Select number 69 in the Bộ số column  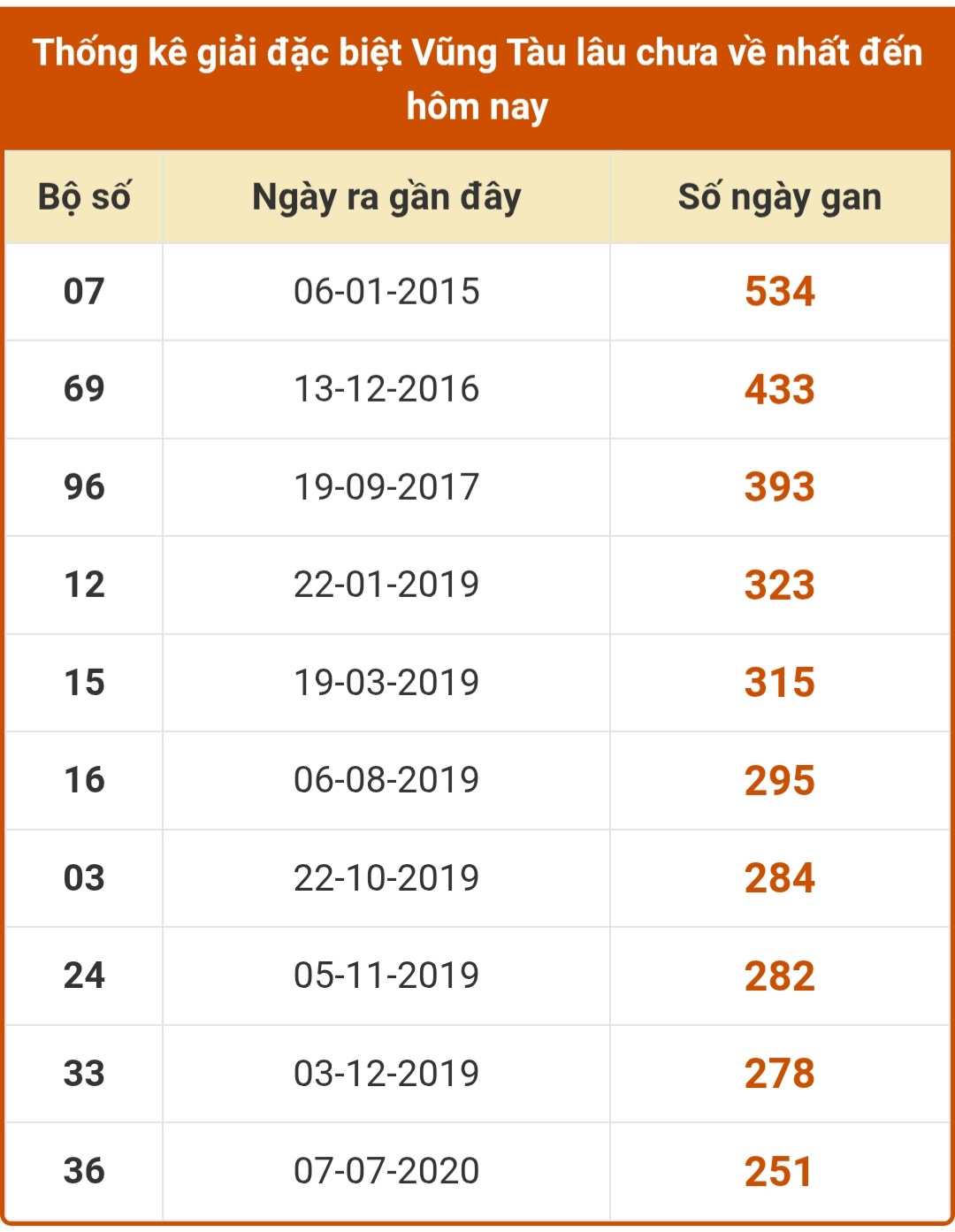(x=84, y=389)
